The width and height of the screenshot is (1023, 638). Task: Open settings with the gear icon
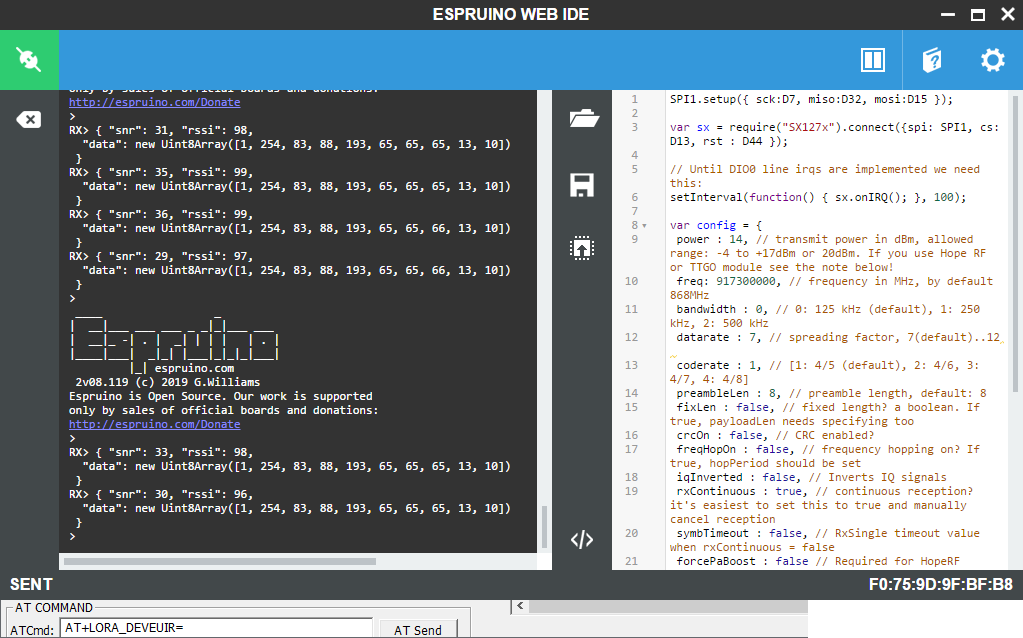(992, 60)
